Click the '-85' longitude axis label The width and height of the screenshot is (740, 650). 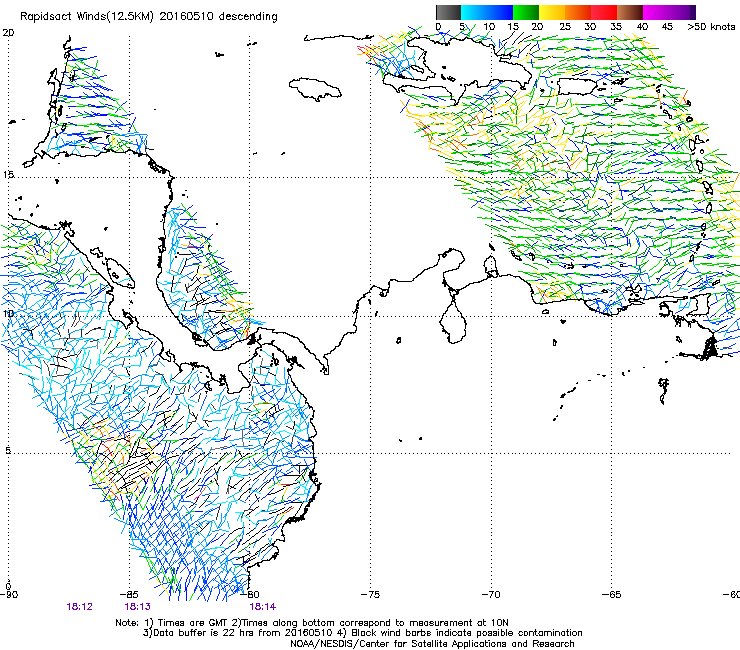(129, 594)
